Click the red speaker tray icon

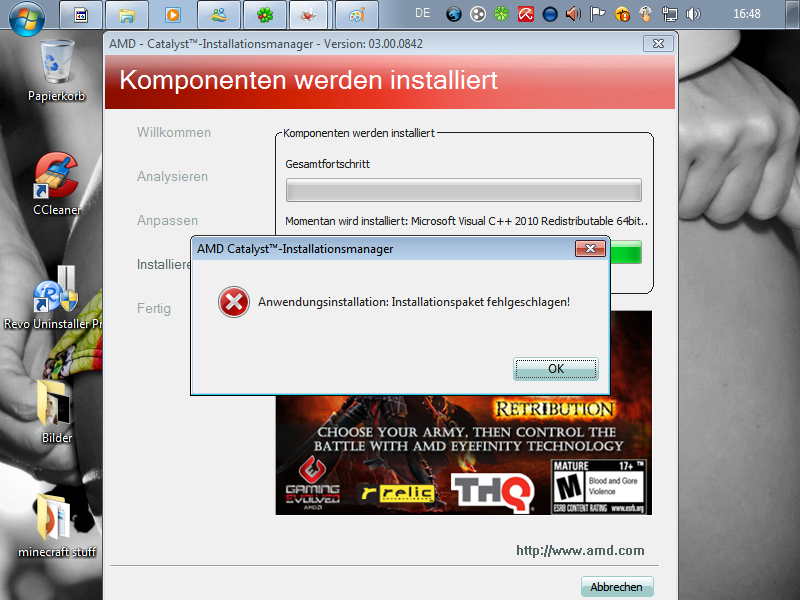click(573, 14)
